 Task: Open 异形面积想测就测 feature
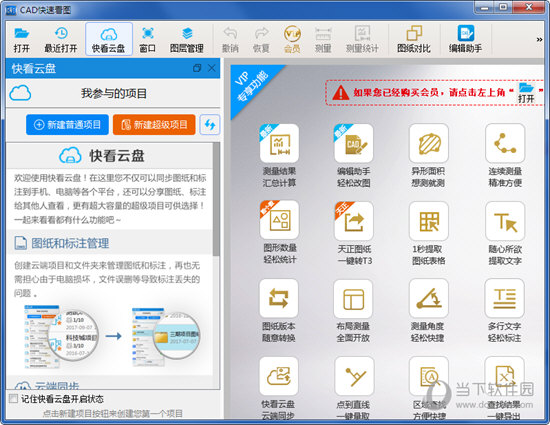pyautogui.click(x=428, y=156)
